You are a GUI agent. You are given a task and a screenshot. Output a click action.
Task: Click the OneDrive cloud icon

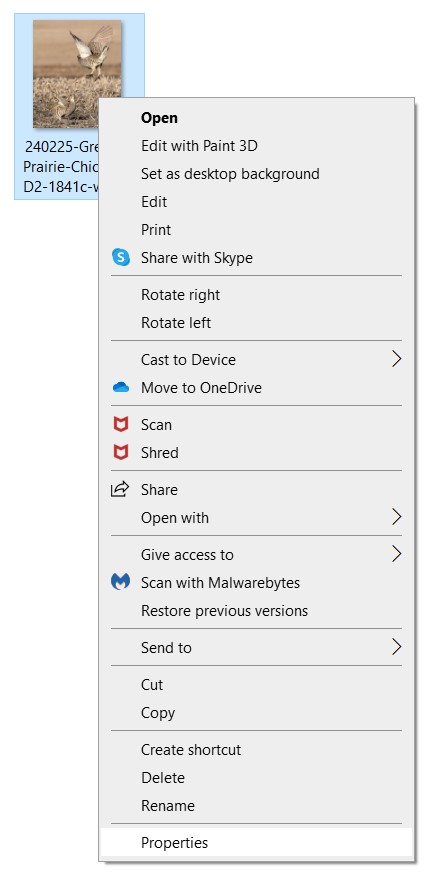[x=121, y=388]
